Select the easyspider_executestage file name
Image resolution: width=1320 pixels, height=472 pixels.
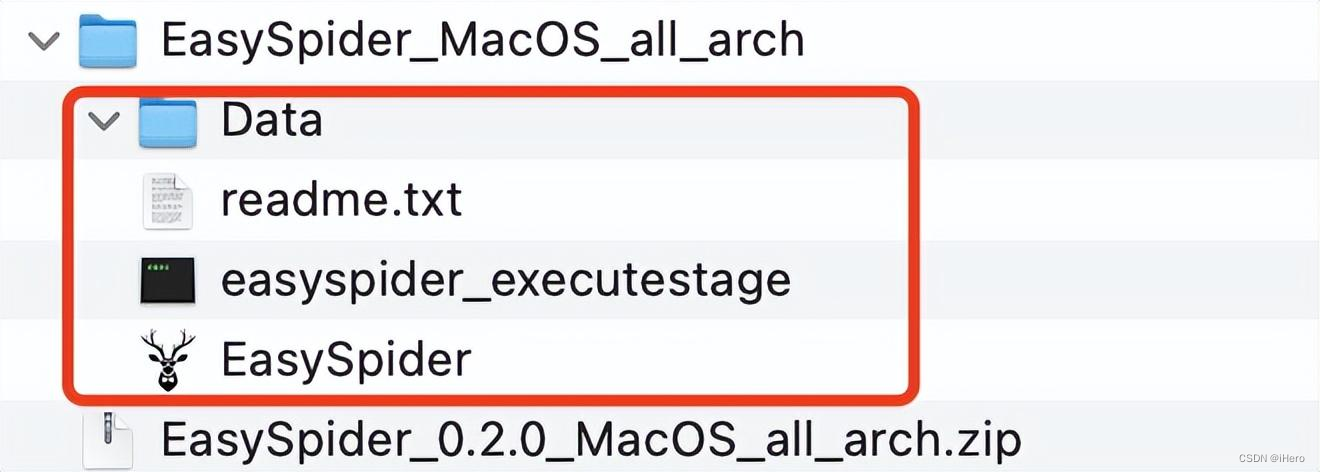click(x=506, y=281)
